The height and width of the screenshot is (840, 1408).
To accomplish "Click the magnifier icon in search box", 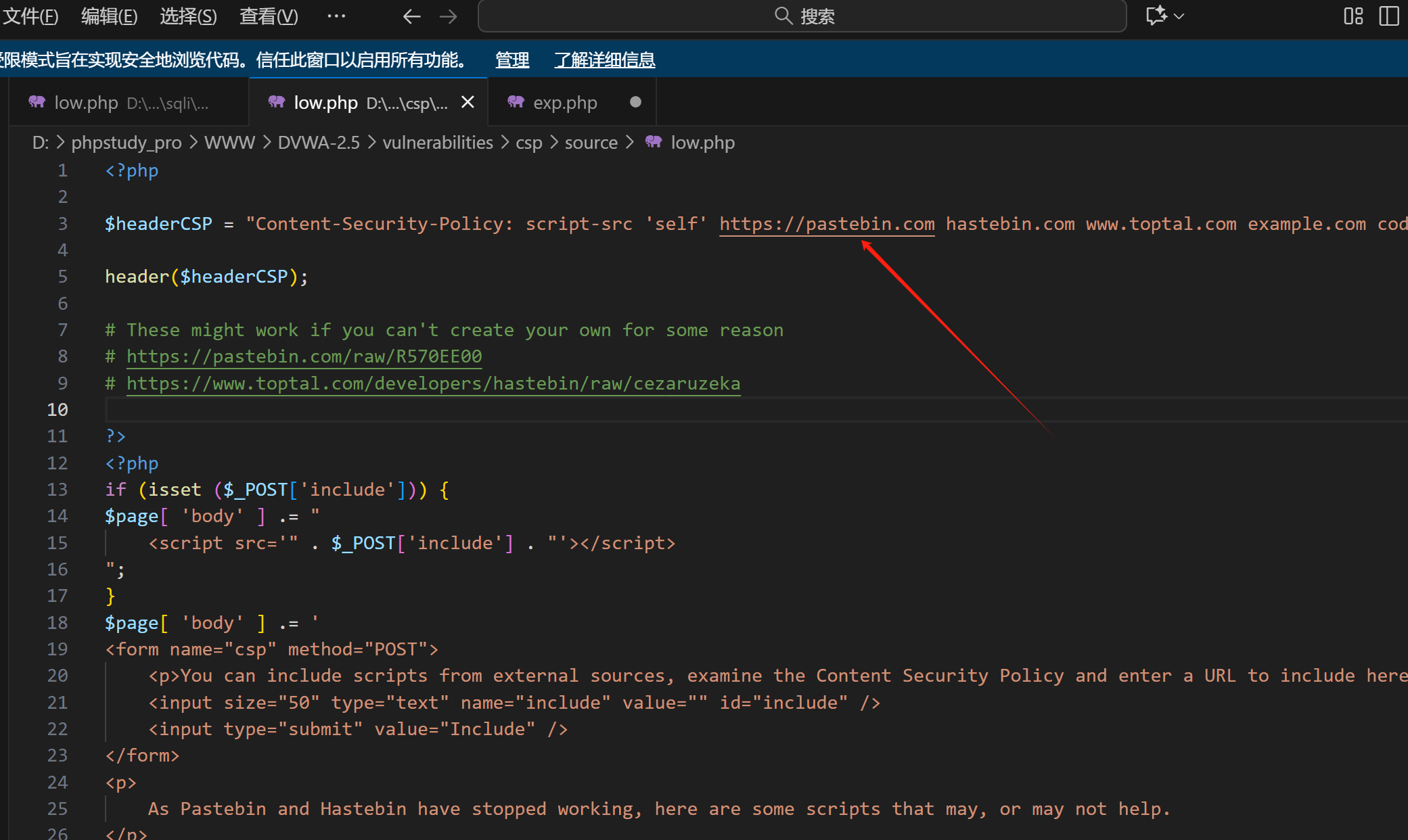I will 783,16.
